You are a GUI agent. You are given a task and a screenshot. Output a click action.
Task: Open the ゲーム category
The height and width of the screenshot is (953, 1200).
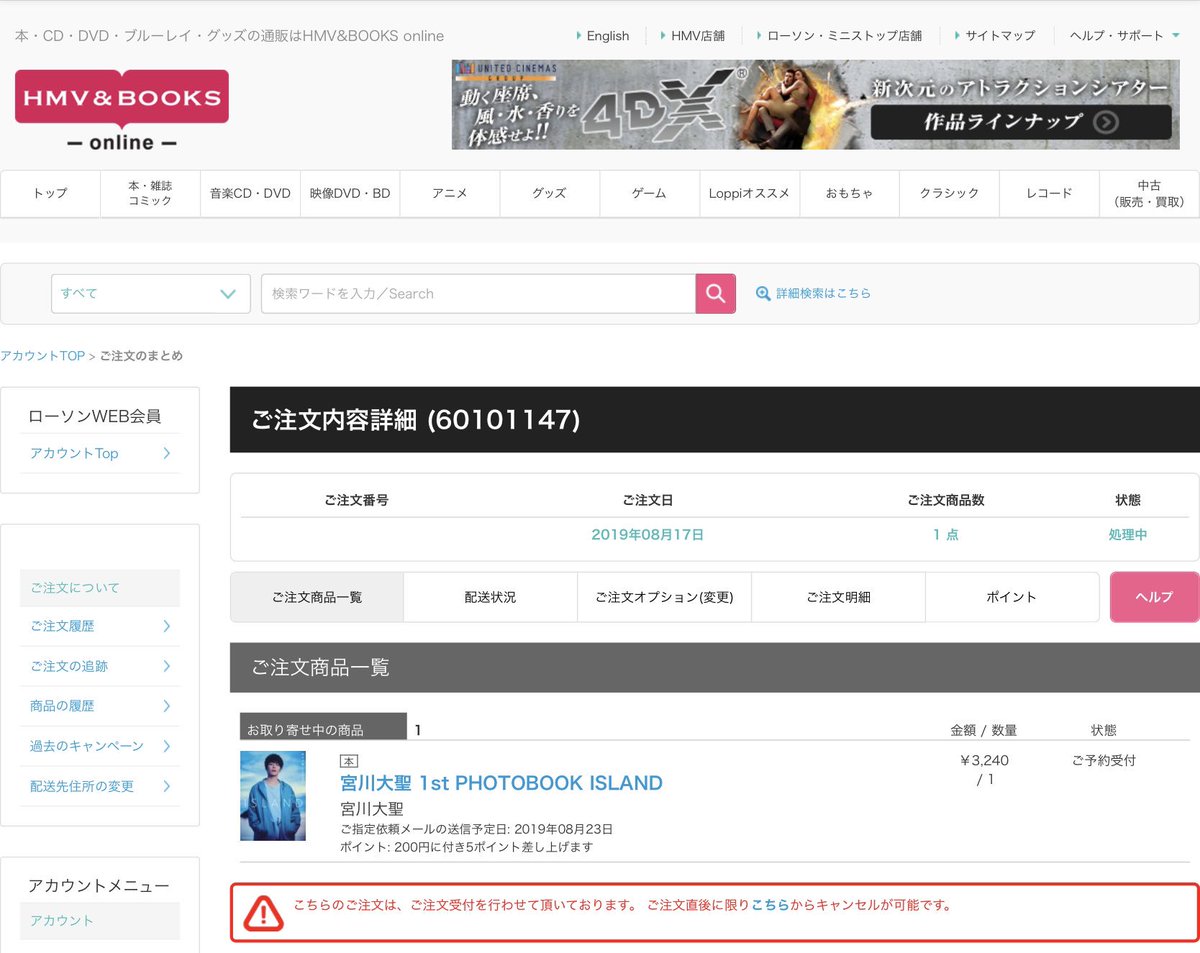[649, 193]
